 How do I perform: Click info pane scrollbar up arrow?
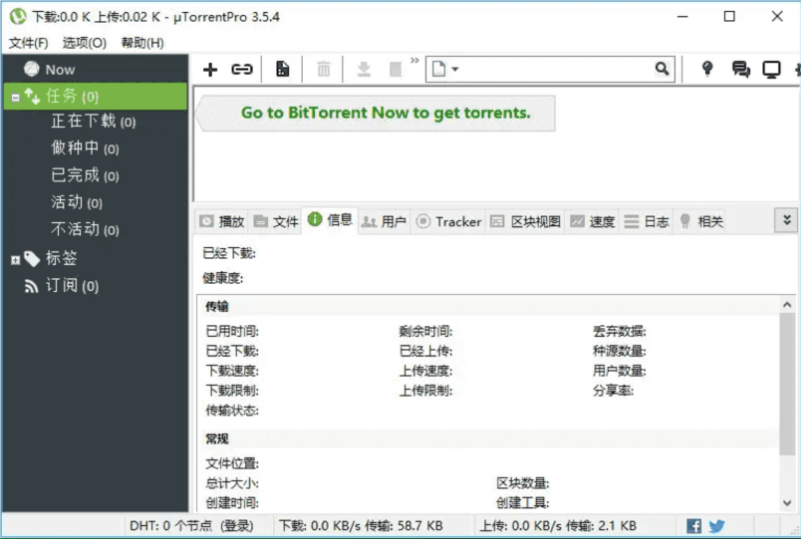click(x=787, y=305)
